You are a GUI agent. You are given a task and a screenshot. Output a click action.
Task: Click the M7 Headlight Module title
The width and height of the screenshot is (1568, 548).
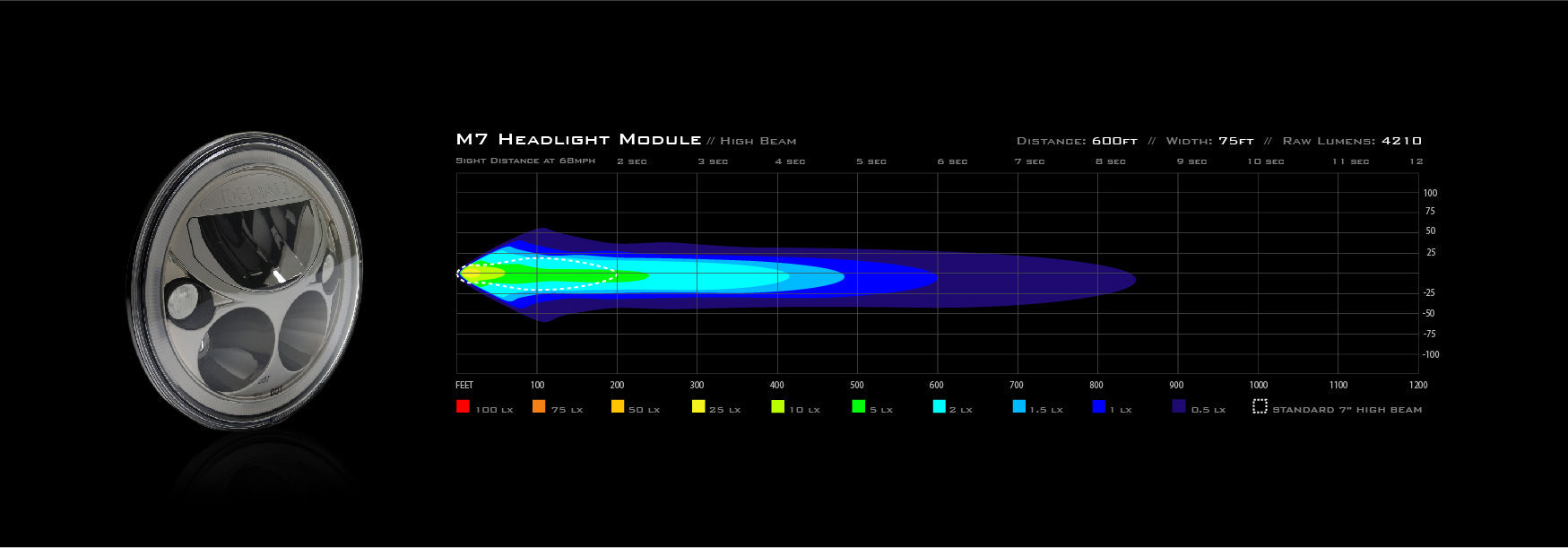coord(578,139)
